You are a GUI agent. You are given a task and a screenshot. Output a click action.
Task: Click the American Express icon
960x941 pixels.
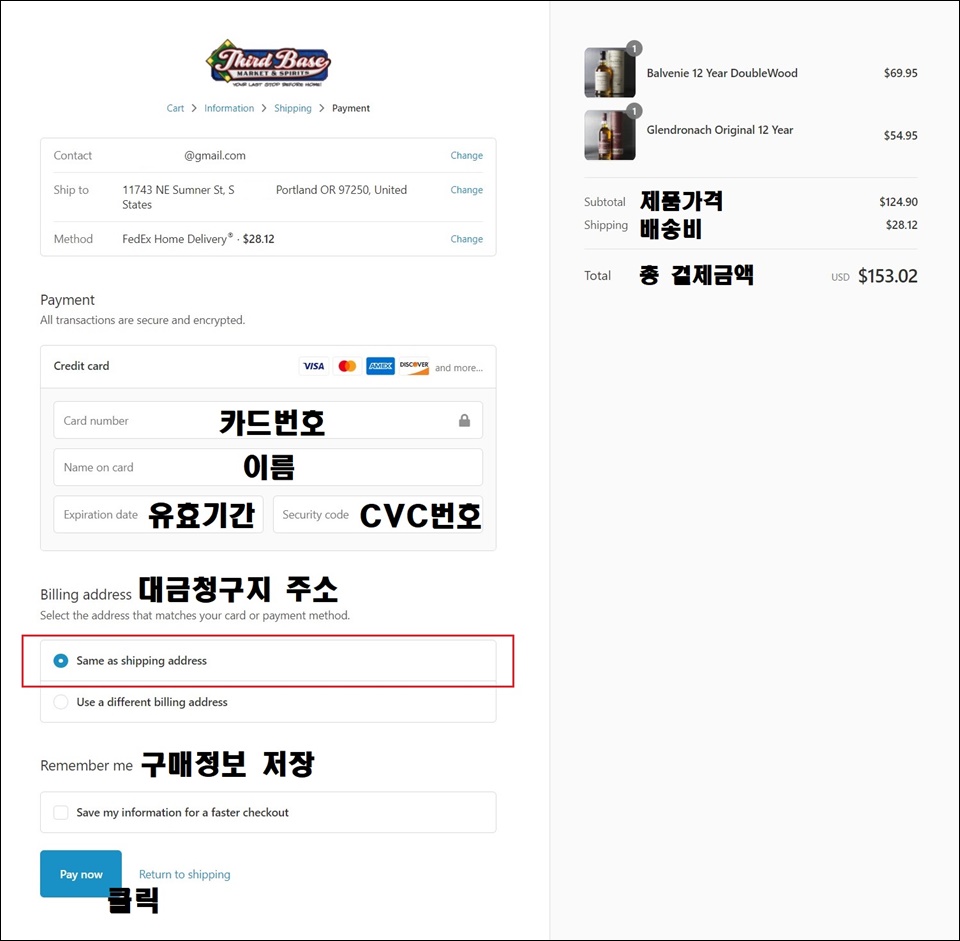pyautogui.click(x=380, y=366)
